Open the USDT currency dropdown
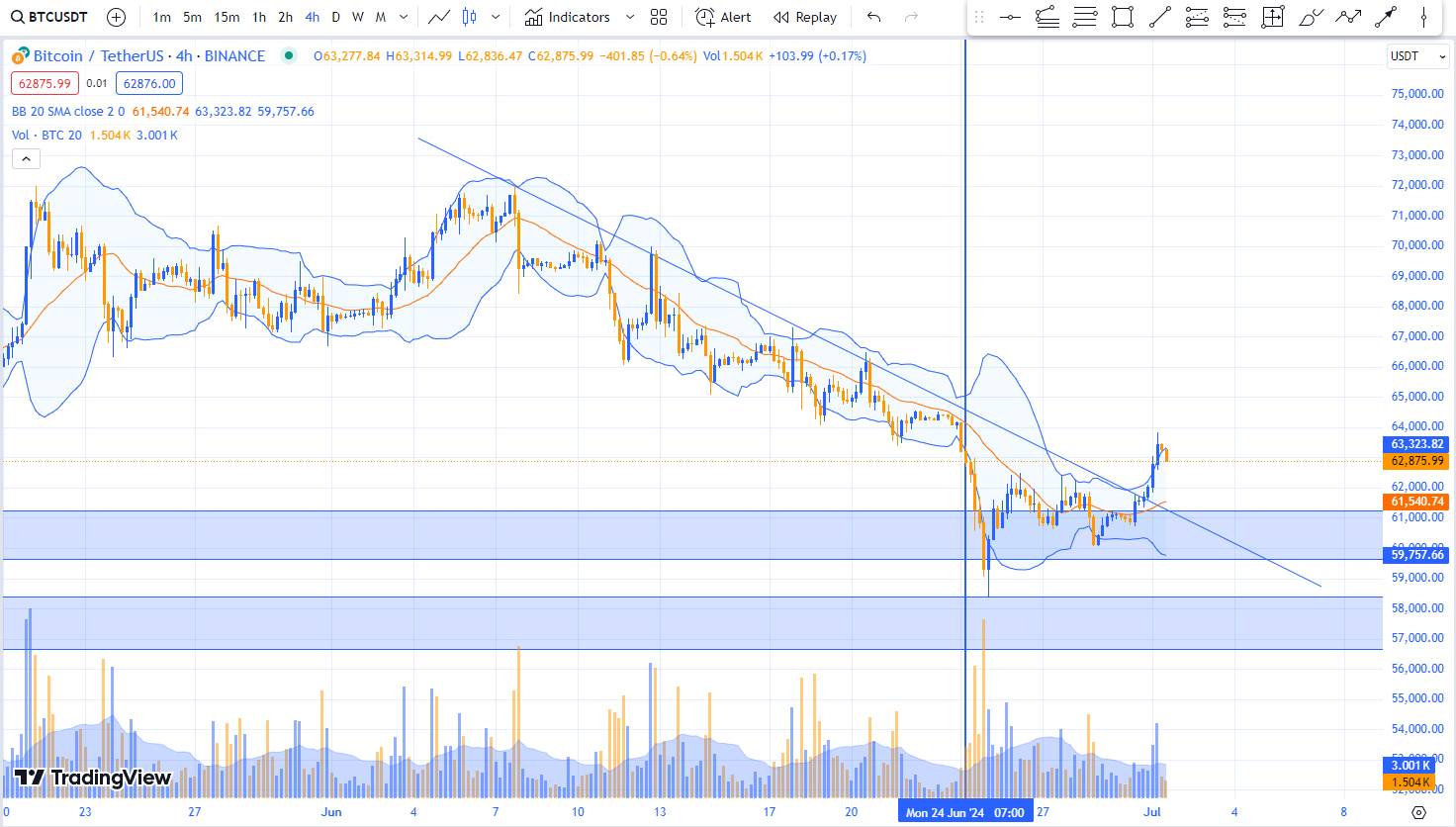 pos(1417,56)
